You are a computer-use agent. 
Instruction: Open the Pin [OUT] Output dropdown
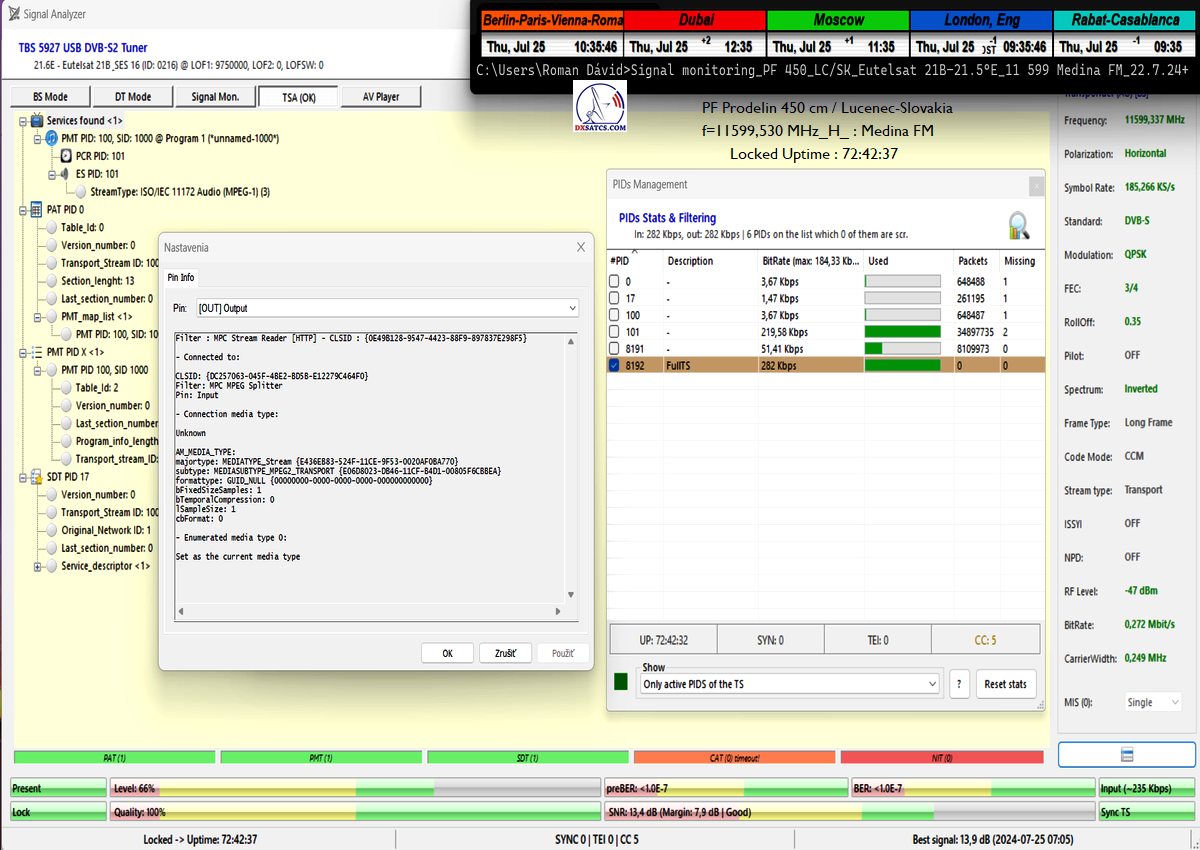pos(387,308)
